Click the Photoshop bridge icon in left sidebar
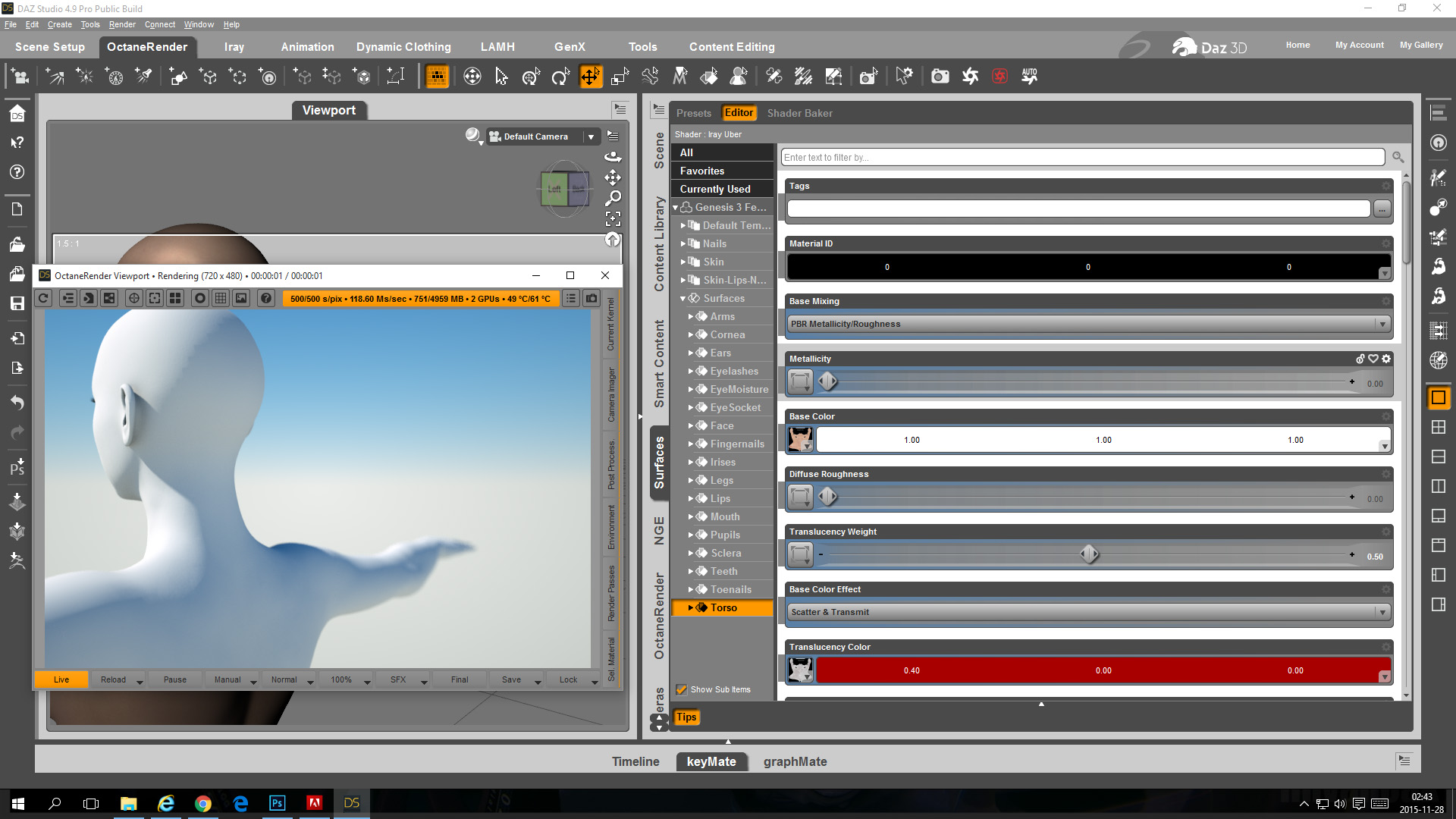Screen dimensions: 1456x819 (x=17, y=466)
